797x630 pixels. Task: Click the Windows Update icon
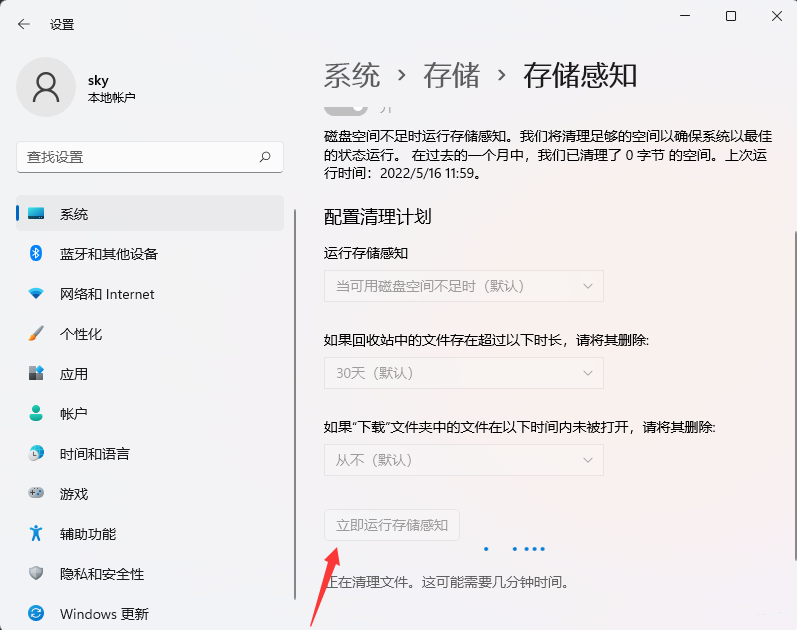point(36,613)
